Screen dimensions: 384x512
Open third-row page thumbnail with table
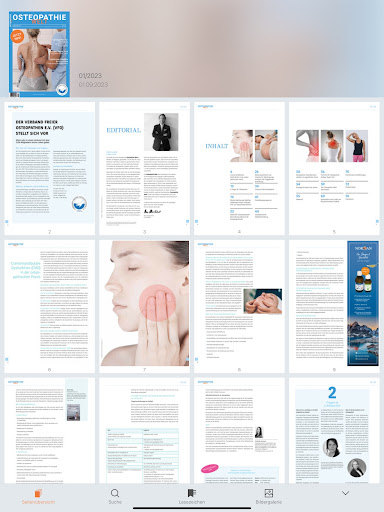[144, 430]
